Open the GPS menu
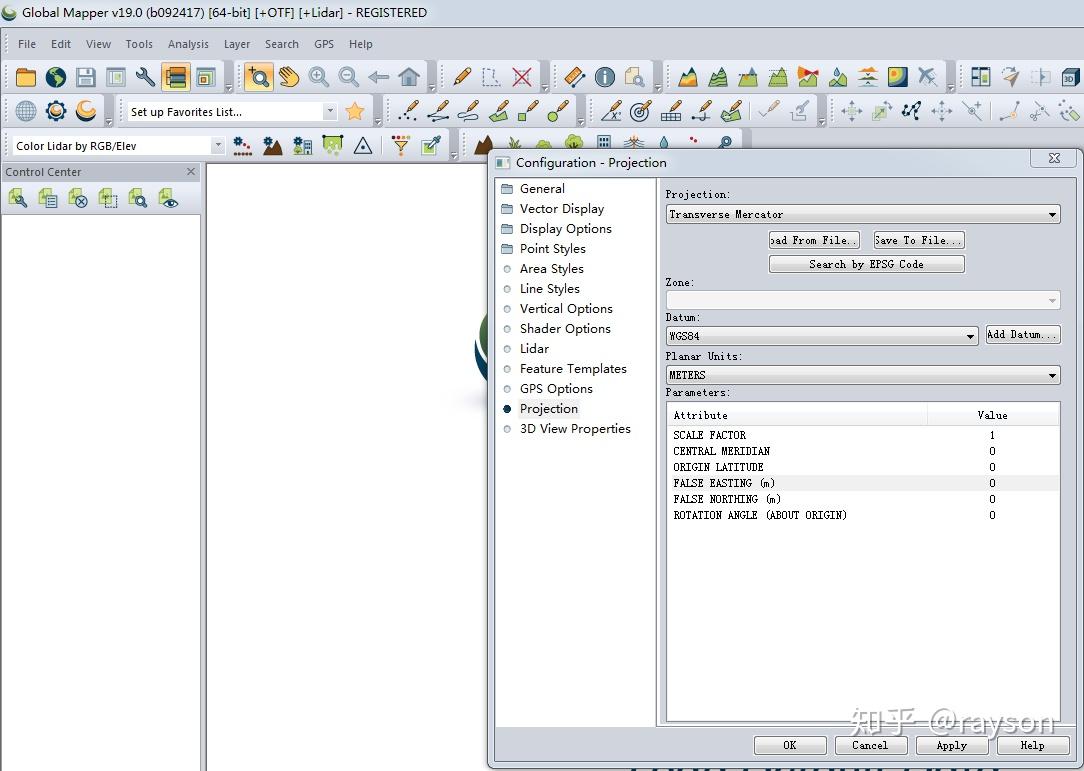Viewport: 1084px width, 771px height. click(324, 44)
